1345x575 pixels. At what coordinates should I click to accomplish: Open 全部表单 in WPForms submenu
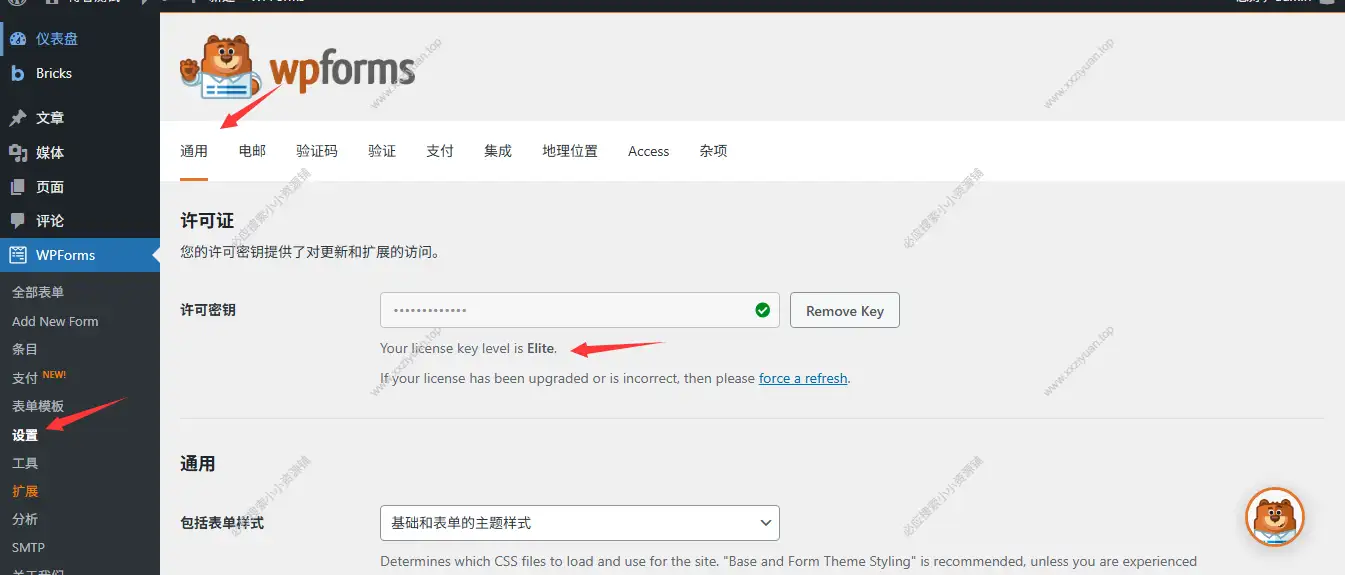(38, 292)
